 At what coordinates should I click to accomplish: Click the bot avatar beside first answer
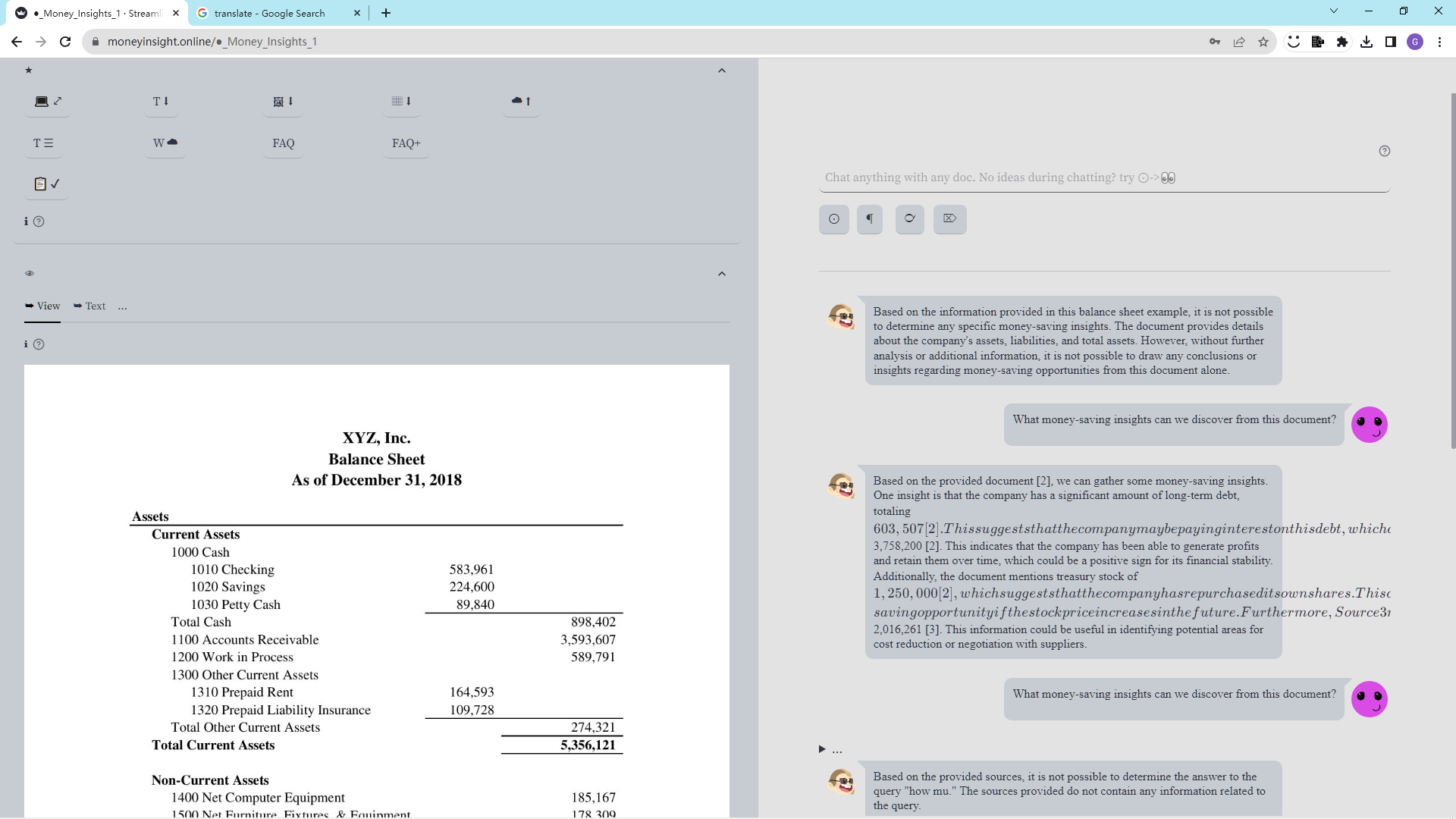(x=841, y=316)
